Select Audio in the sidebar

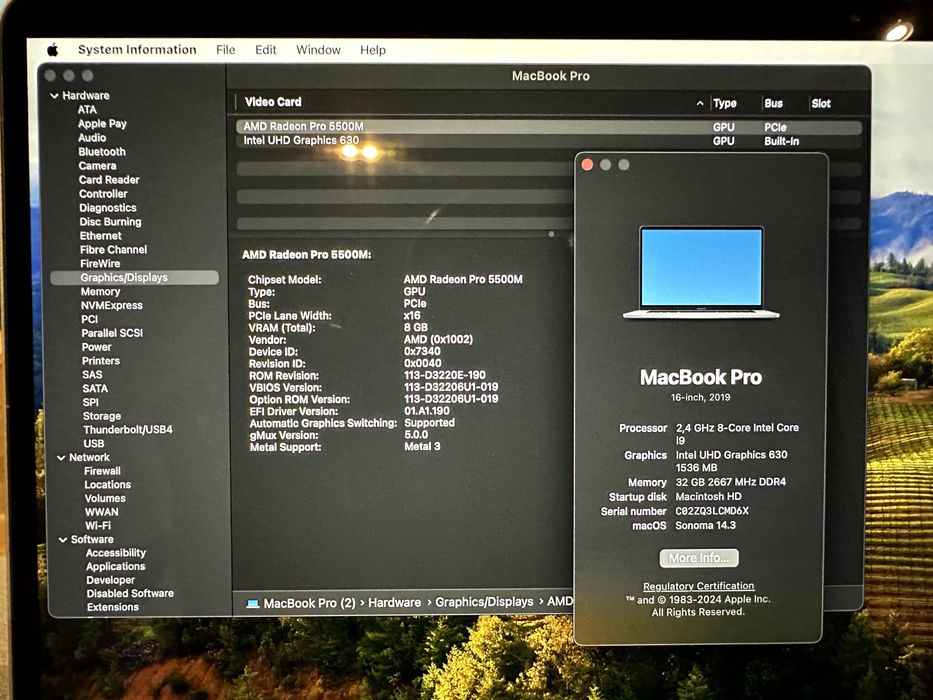pos(92,138)
